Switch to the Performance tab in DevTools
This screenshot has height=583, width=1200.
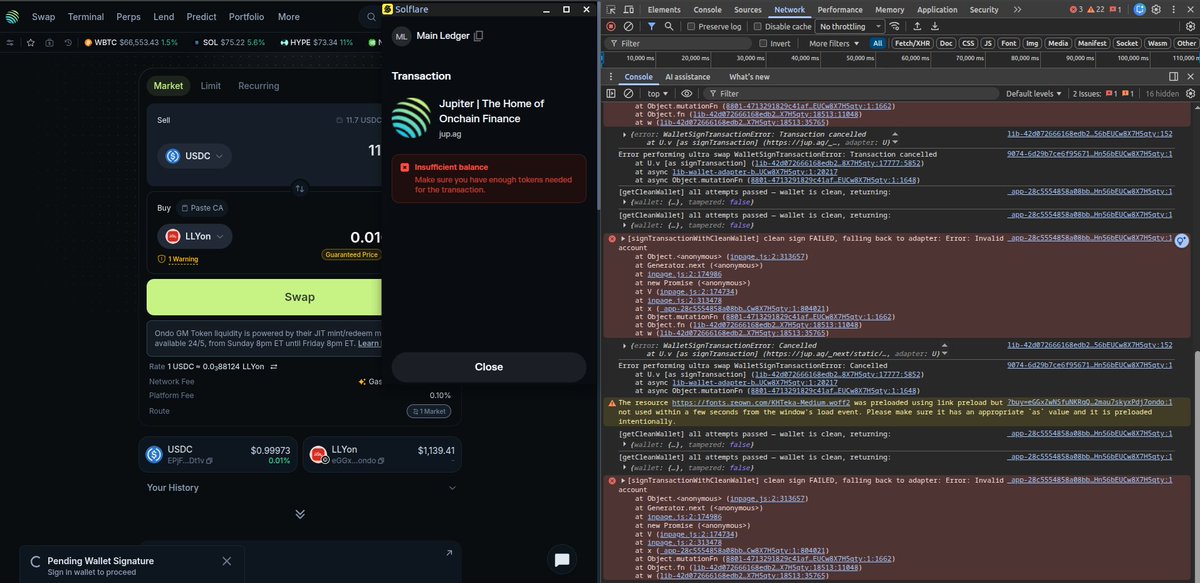(x=840, y=10)
